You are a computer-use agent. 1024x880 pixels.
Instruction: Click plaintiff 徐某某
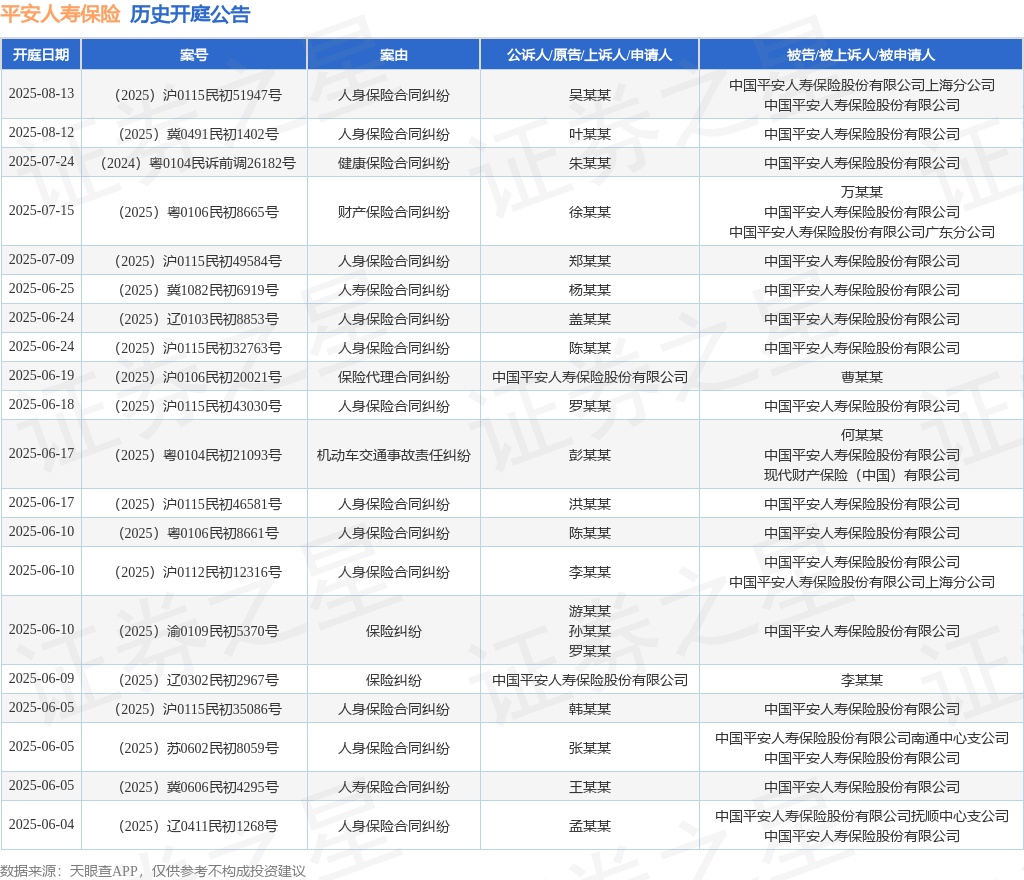click(x=590, y=212)
